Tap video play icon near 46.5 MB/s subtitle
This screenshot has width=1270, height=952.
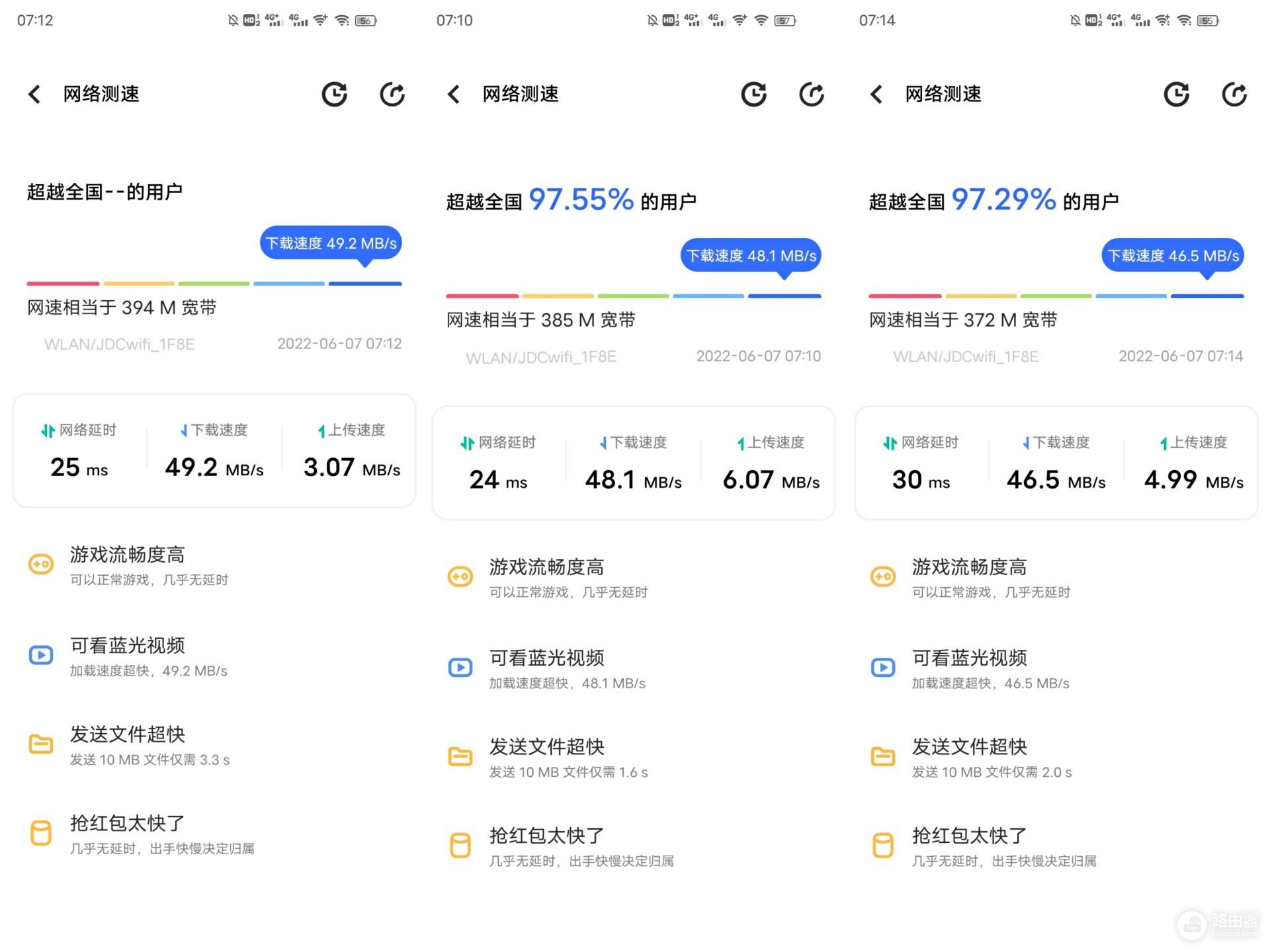[883, 667]
